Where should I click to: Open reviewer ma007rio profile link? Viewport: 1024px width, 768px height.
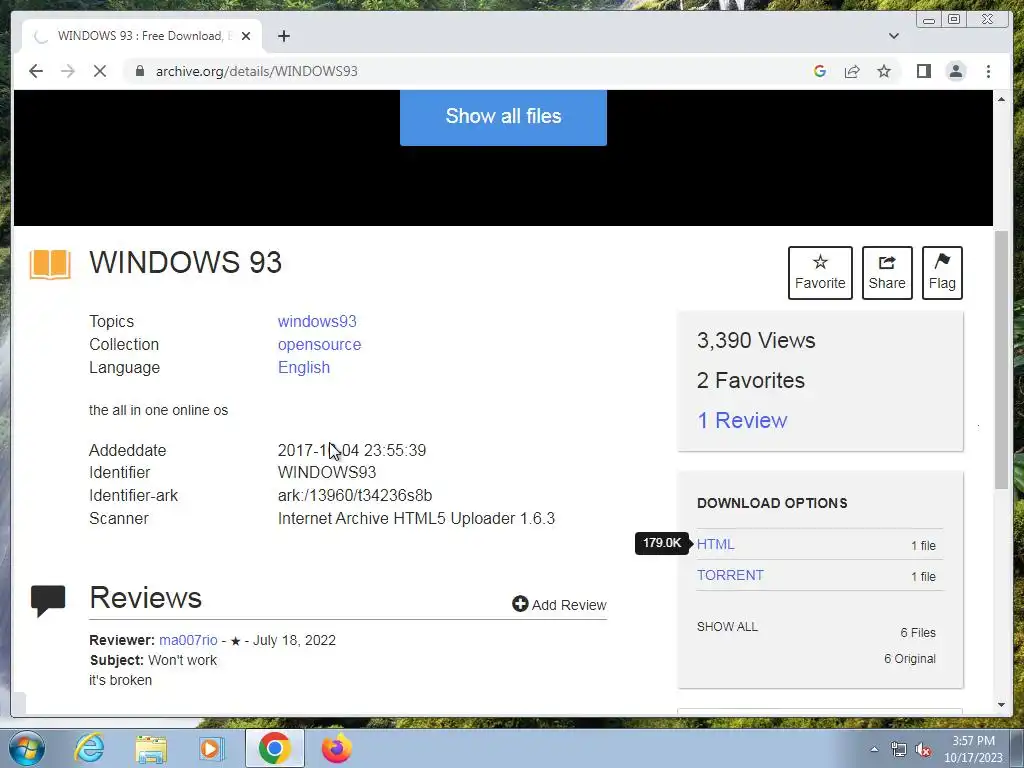coord(188,640)
